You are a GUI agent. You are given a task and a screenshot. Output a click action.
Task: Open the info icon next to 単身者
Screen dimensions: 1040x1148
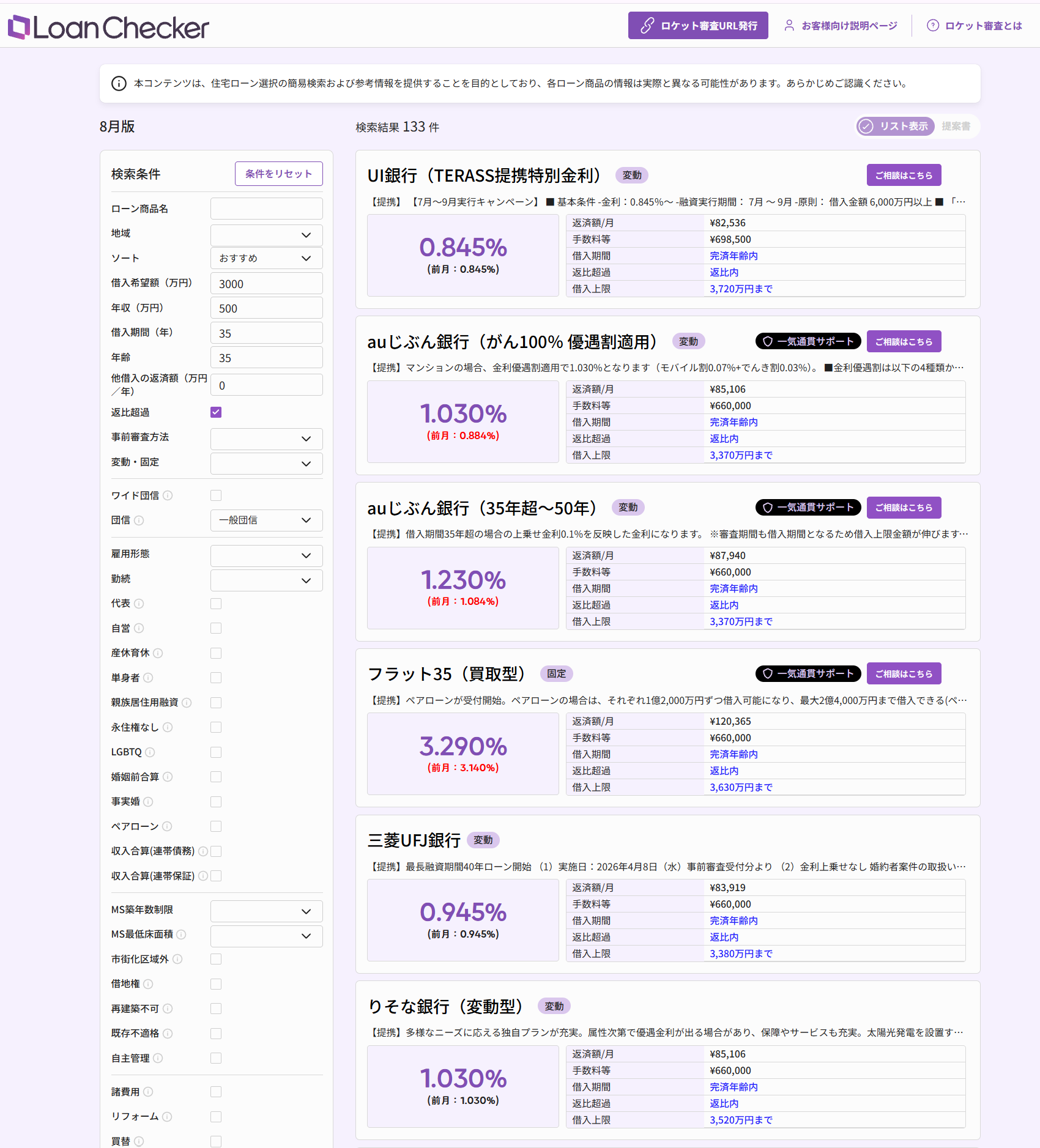[x=148, y=678]
